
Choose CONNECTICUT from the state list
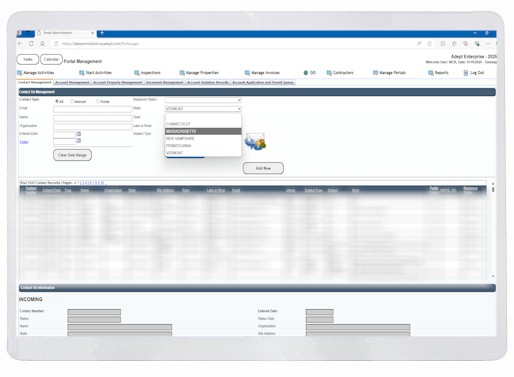(x=203, y=124)
